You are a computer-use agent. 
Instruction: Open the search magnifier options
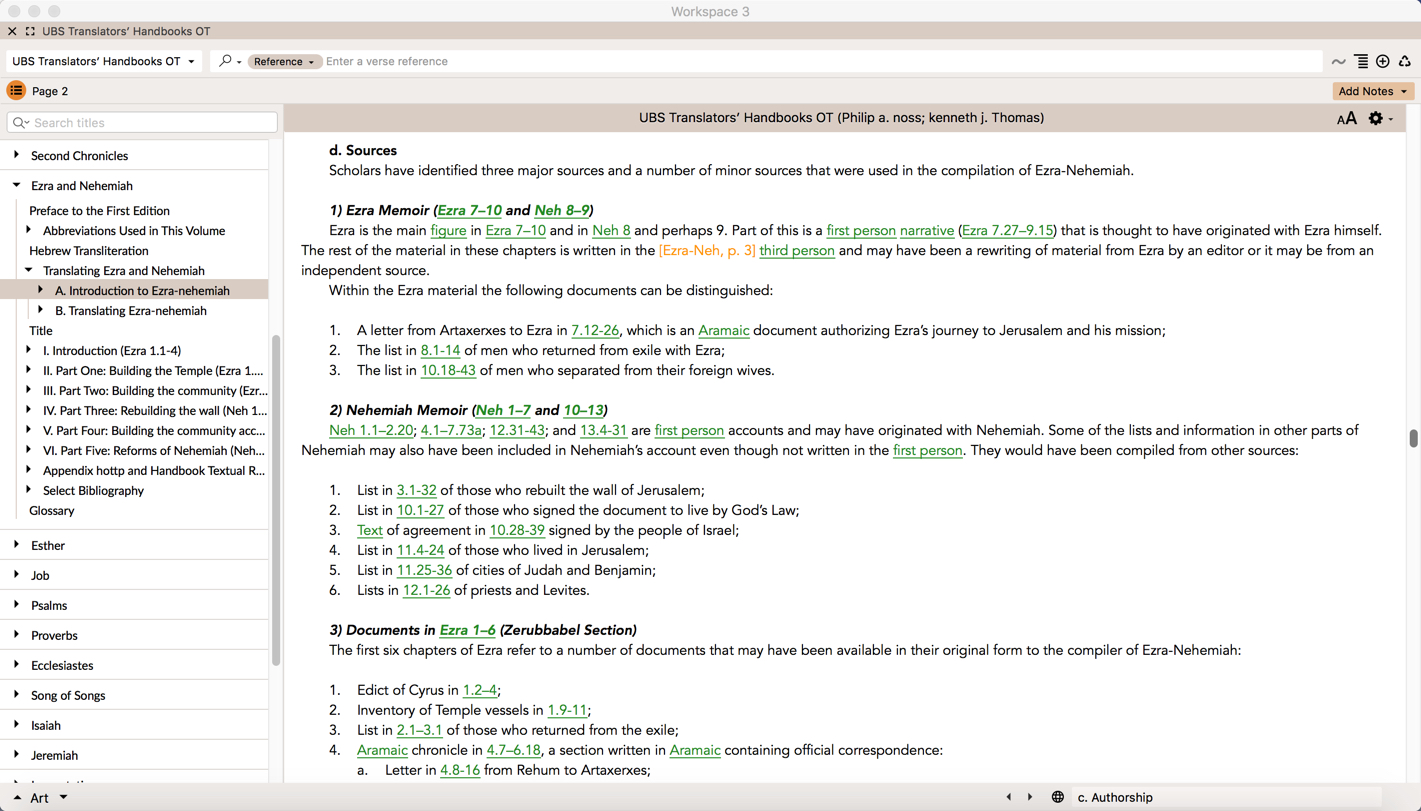tap(229, 61)
